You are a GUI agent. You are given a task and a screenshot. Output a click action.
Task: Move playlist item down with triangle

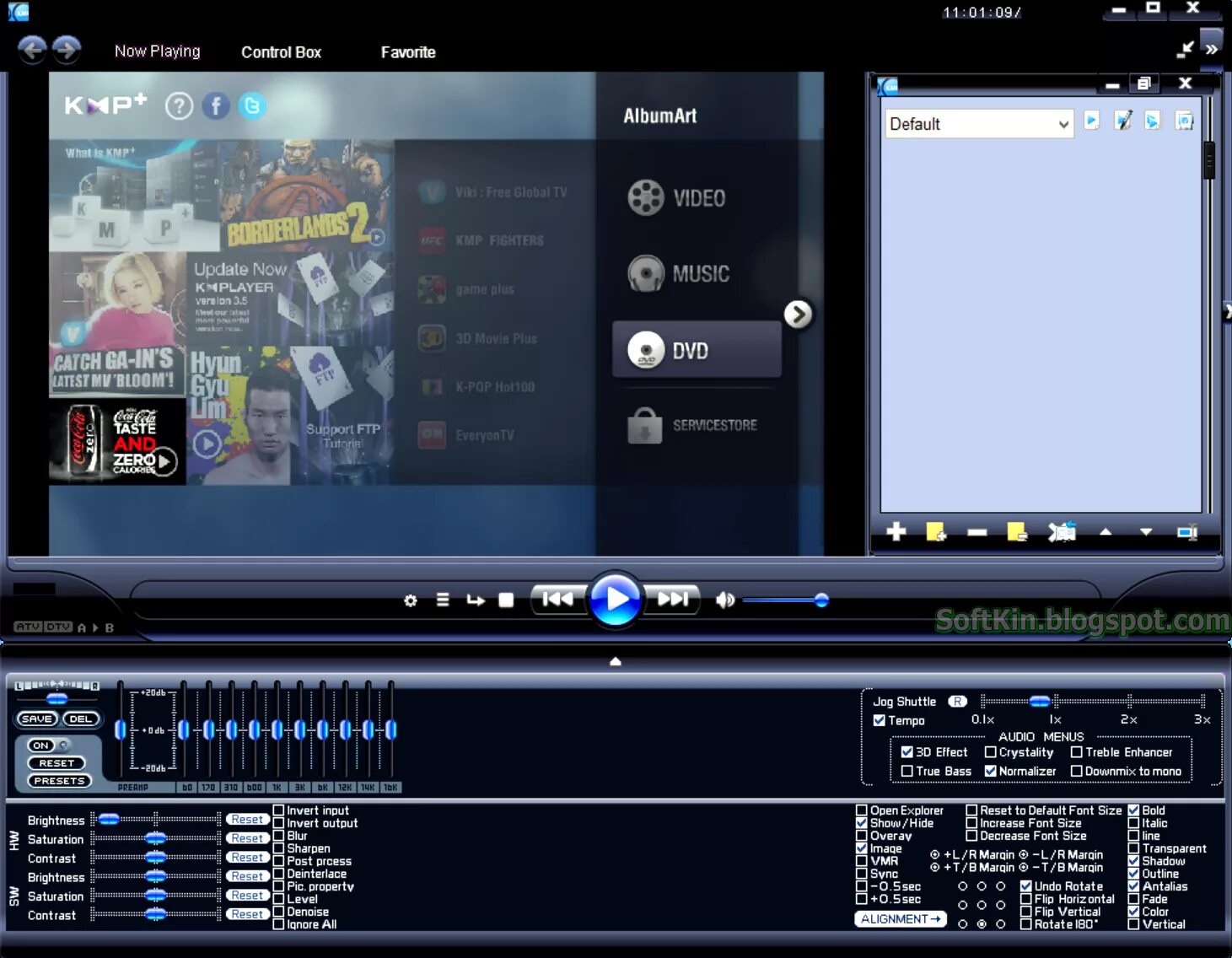[1146, 532]
